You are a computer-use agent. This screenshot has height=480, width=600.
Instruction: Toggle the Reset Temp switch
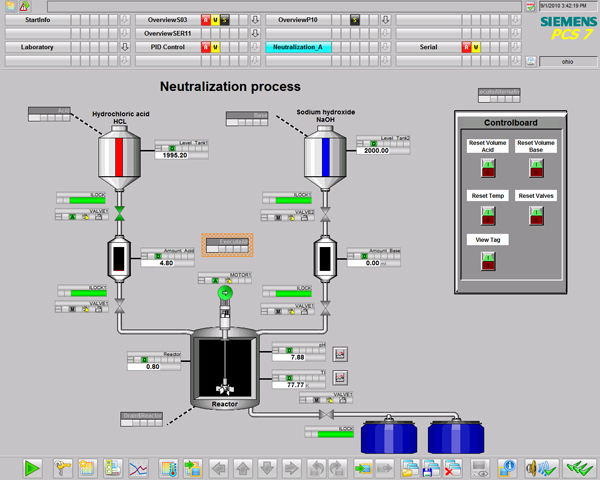point(488,214)
